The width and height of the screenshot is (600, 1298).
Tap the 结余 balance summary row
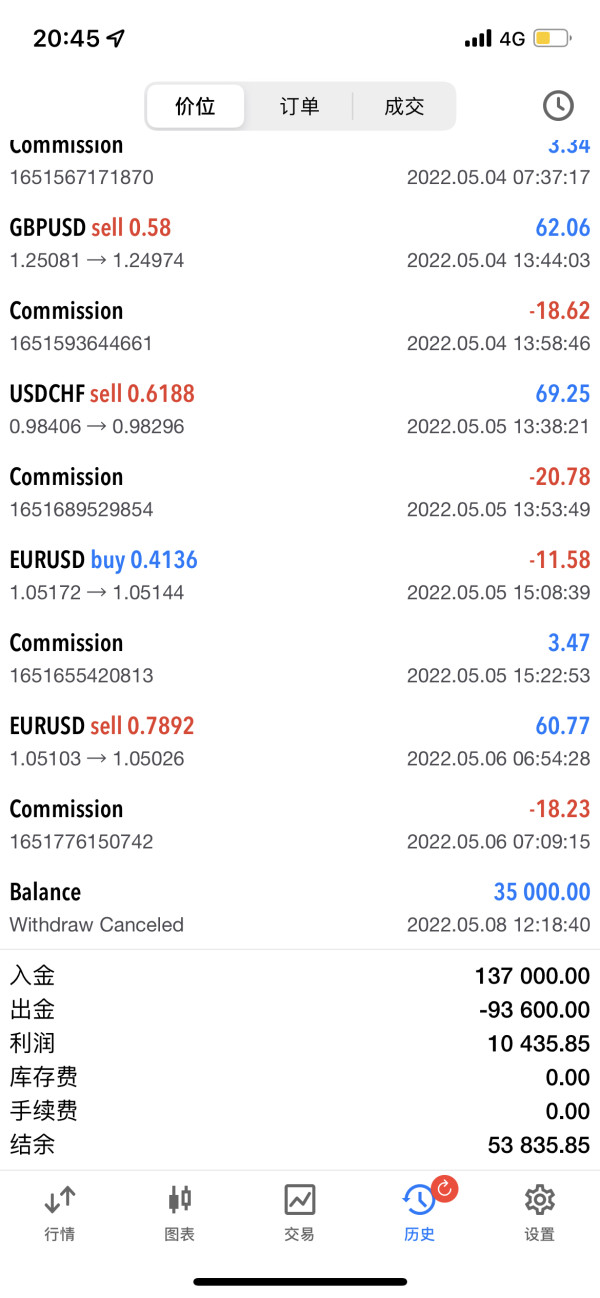[x=300, y=1145]
